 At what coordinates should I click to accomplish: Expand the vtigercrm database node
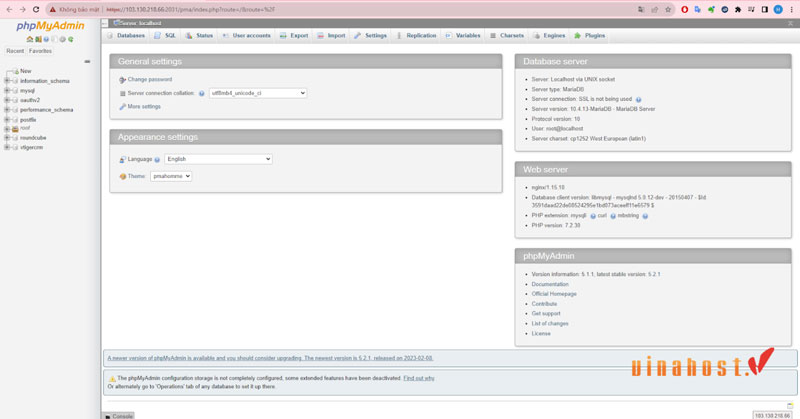tap(7, 147)
